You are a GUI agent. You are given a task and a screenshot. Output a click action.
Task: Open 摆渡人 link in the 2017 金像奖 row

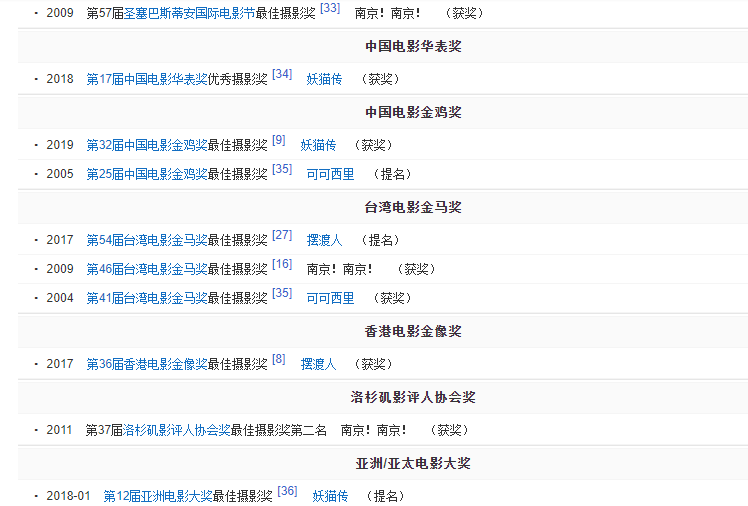click(318, 364)
